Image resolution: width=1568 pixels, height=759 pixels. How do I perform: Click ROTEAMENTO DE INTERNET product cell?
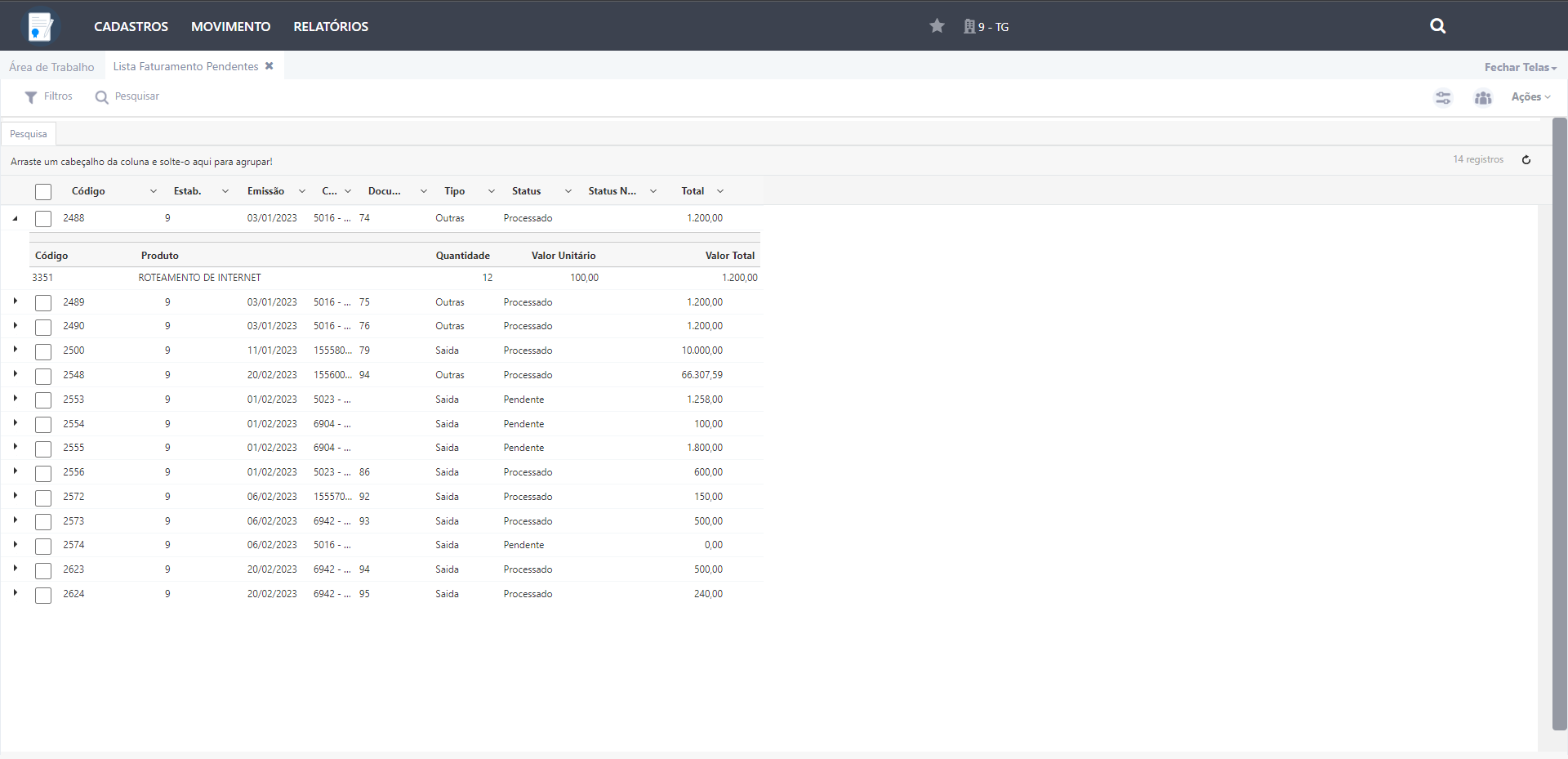click(199, 278)
